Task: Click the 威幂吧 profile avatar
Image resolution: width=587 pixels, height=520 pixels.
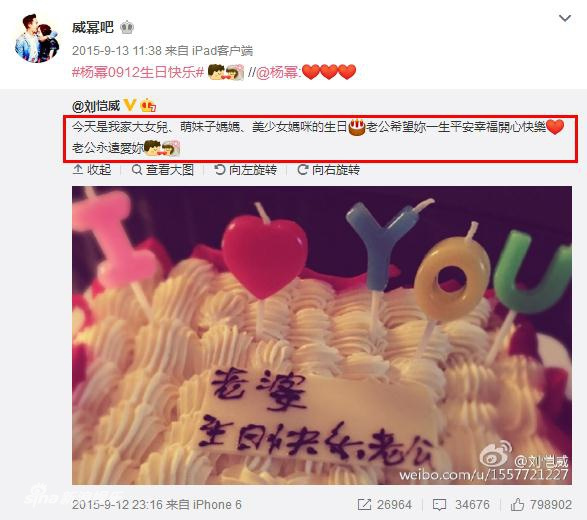Action: 37,37
